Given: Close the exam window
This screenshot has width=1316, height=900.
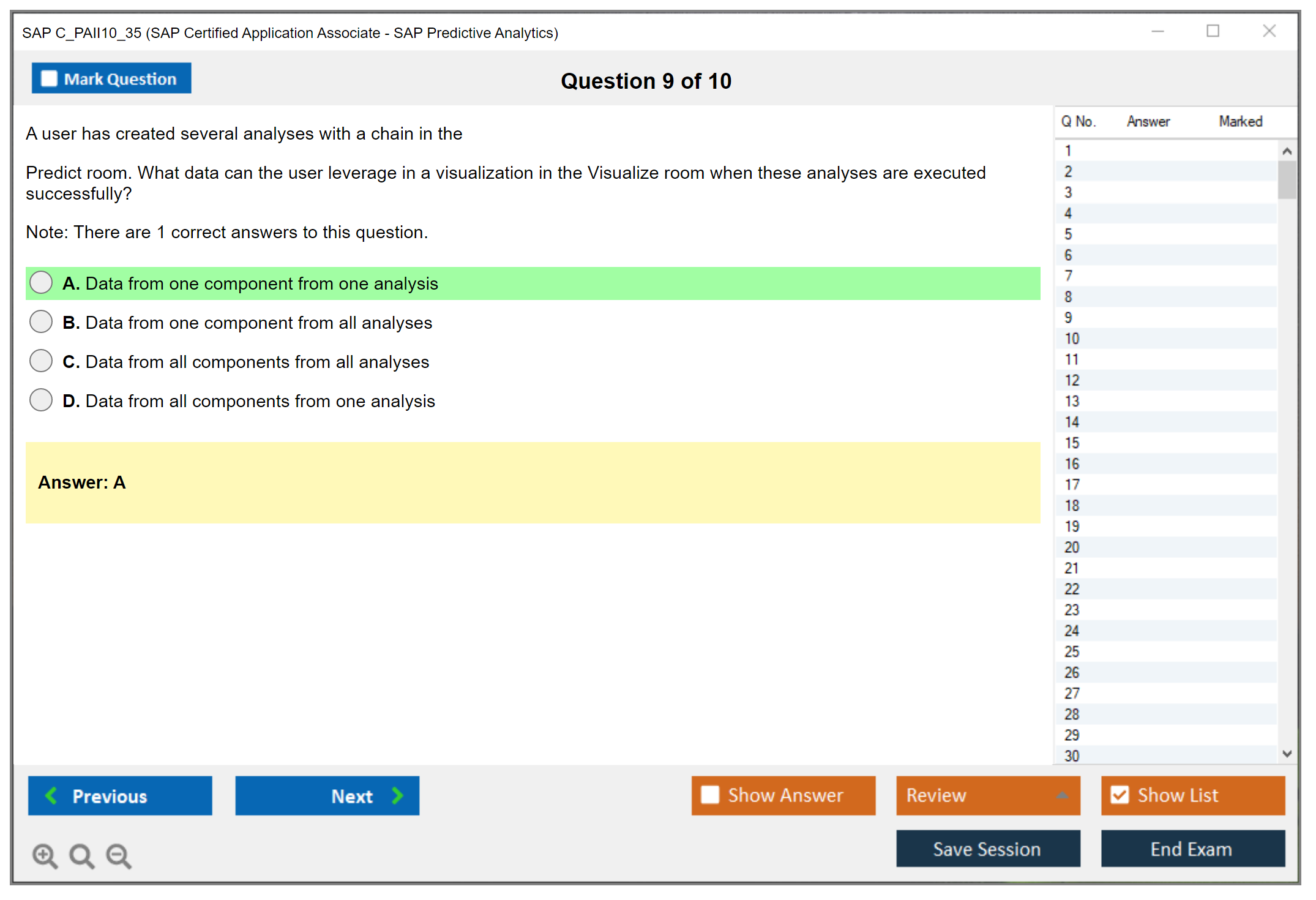Looking at the screenshot, I should (1269, 31).
